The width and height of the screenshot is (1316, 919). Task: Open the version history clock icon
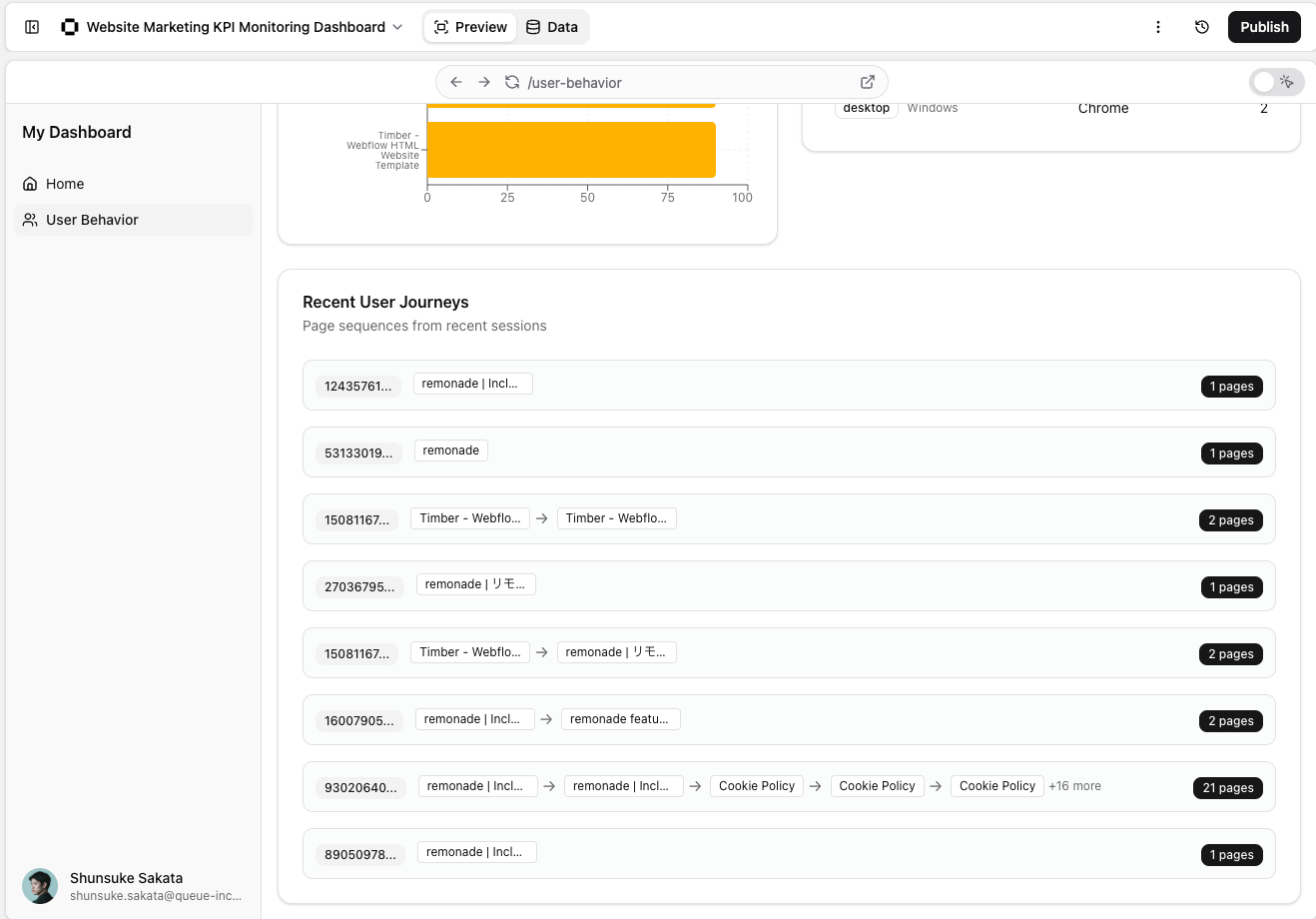tap(1202, 27)
